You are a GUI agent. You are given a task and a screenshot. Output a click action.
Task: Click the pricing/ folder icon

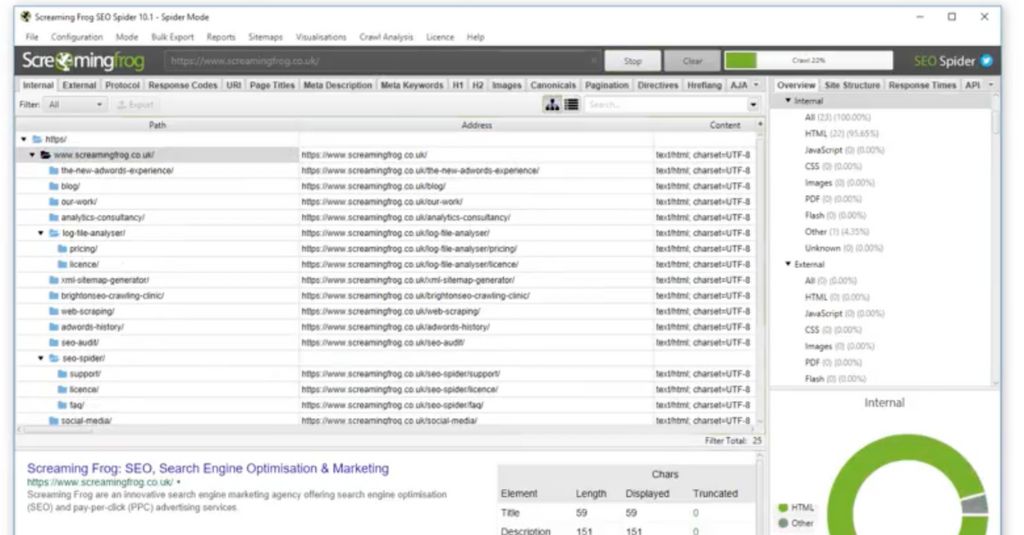[x=62, y=249]
